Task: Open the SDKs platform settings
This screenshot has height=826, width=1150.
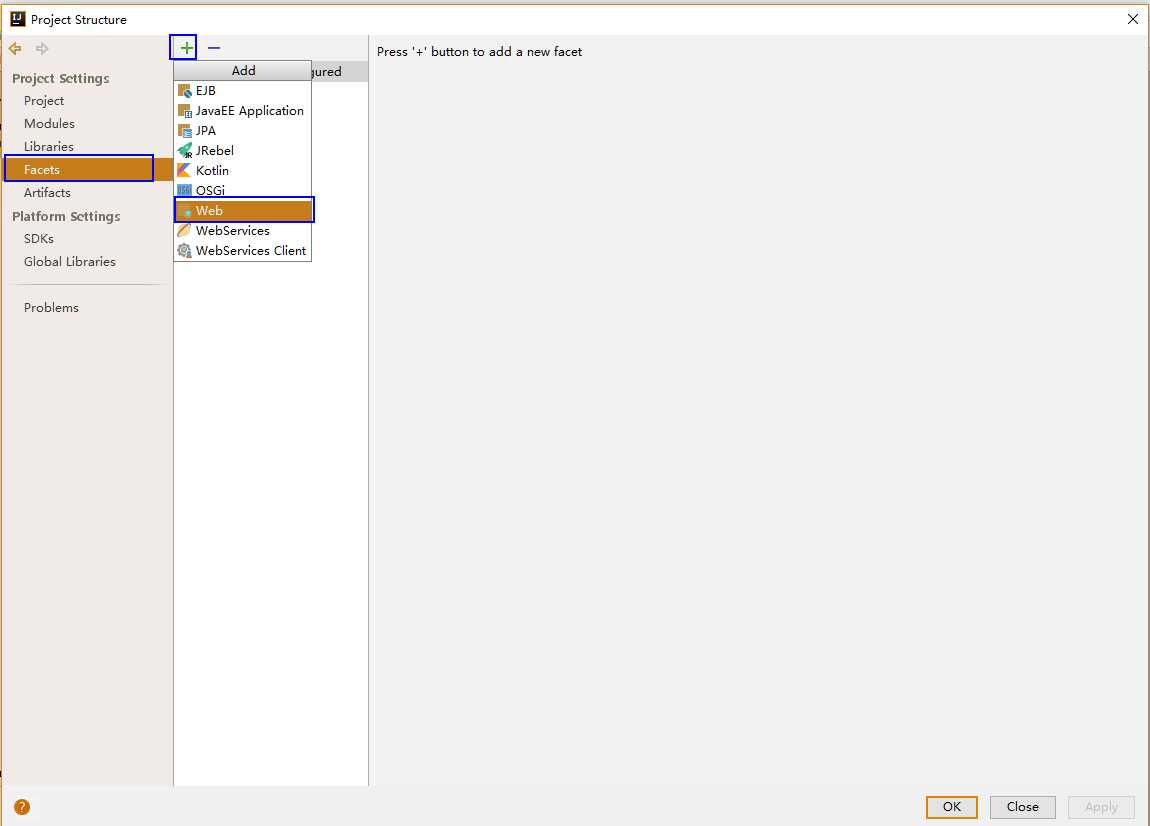Action: pyautogui.click(x=39, y=238)
